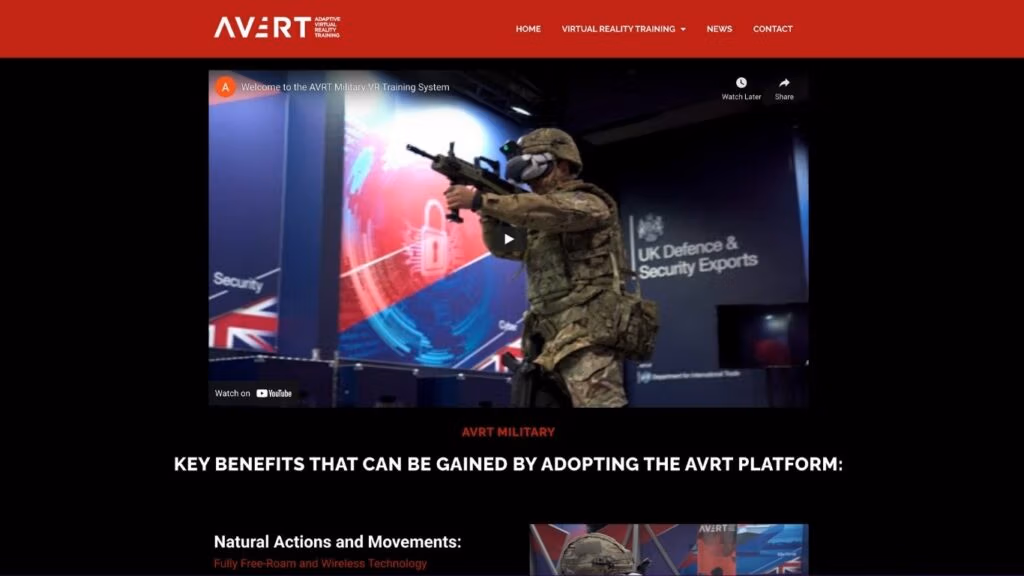
Task: Click the Watch Later clock icon
Action: pos(741,83)
